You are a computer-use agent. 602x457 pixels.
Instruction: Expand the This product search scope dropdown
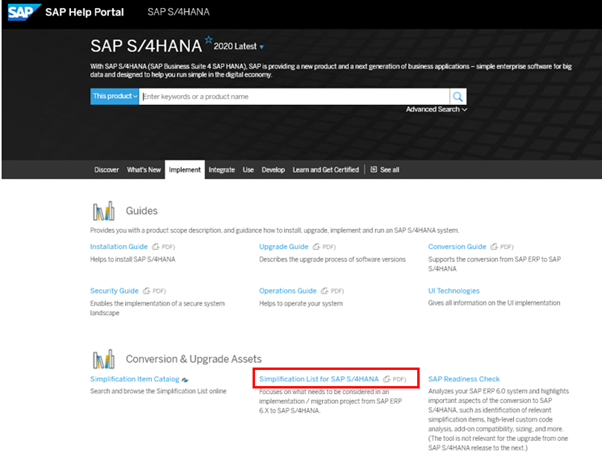[115, 96]
